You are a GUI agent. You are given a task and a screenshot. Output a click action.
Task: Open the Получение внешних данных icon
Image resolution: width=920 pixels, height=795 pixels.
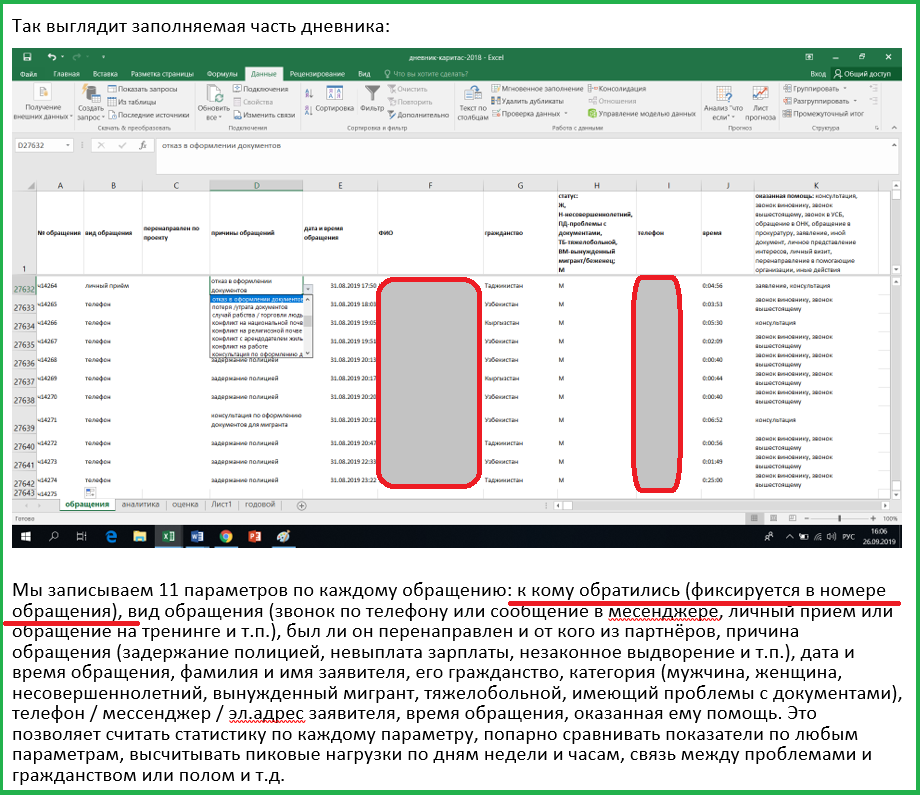[43, 93]
